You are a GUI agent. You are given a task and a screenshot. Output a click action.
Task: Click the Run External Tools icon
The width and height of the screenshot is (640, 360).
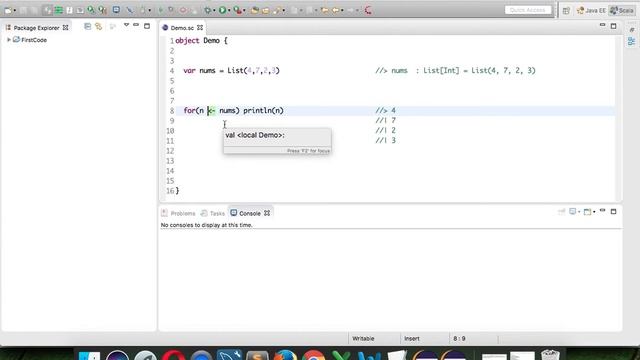pyautogui.click(x=237, y=10)
